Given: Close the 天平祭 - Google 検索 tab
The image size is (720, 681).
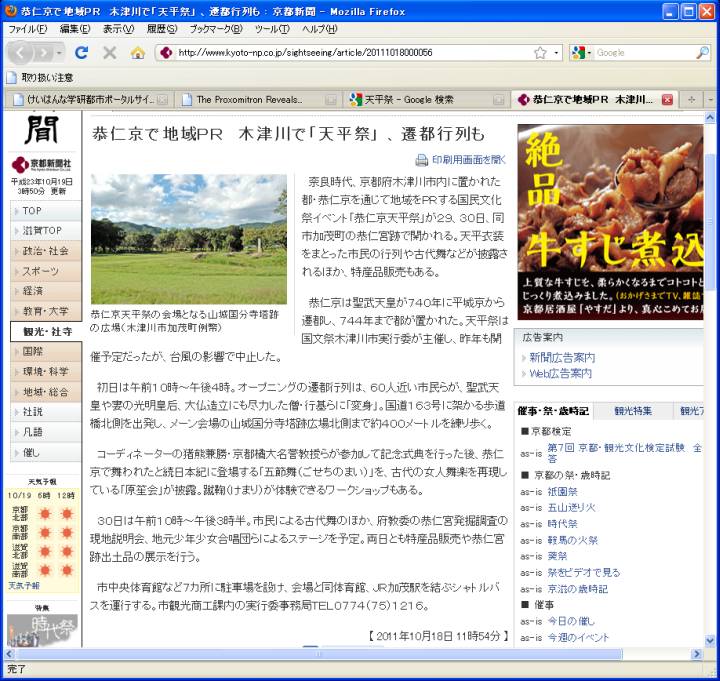Looking at the screenshot, I should [498, 99].
